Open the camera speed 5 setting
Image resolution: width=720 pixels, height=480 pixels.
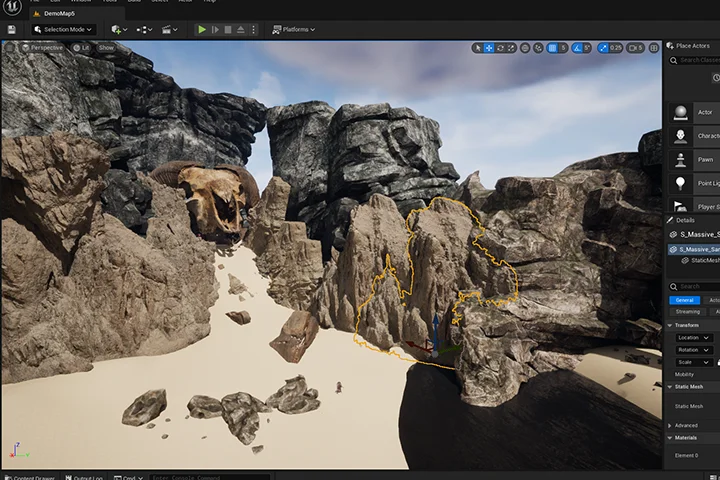[636, 48]
